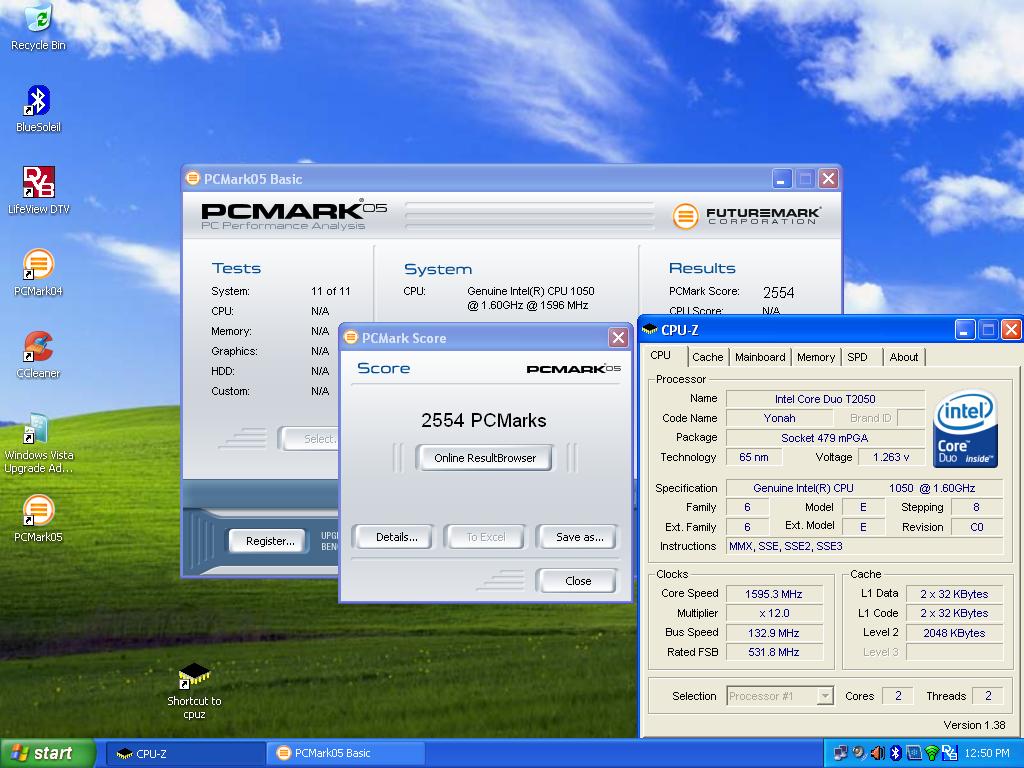1024x768 pixels.
Task: Open the Recycle Bin desktop icon
Action: (38, 26)
